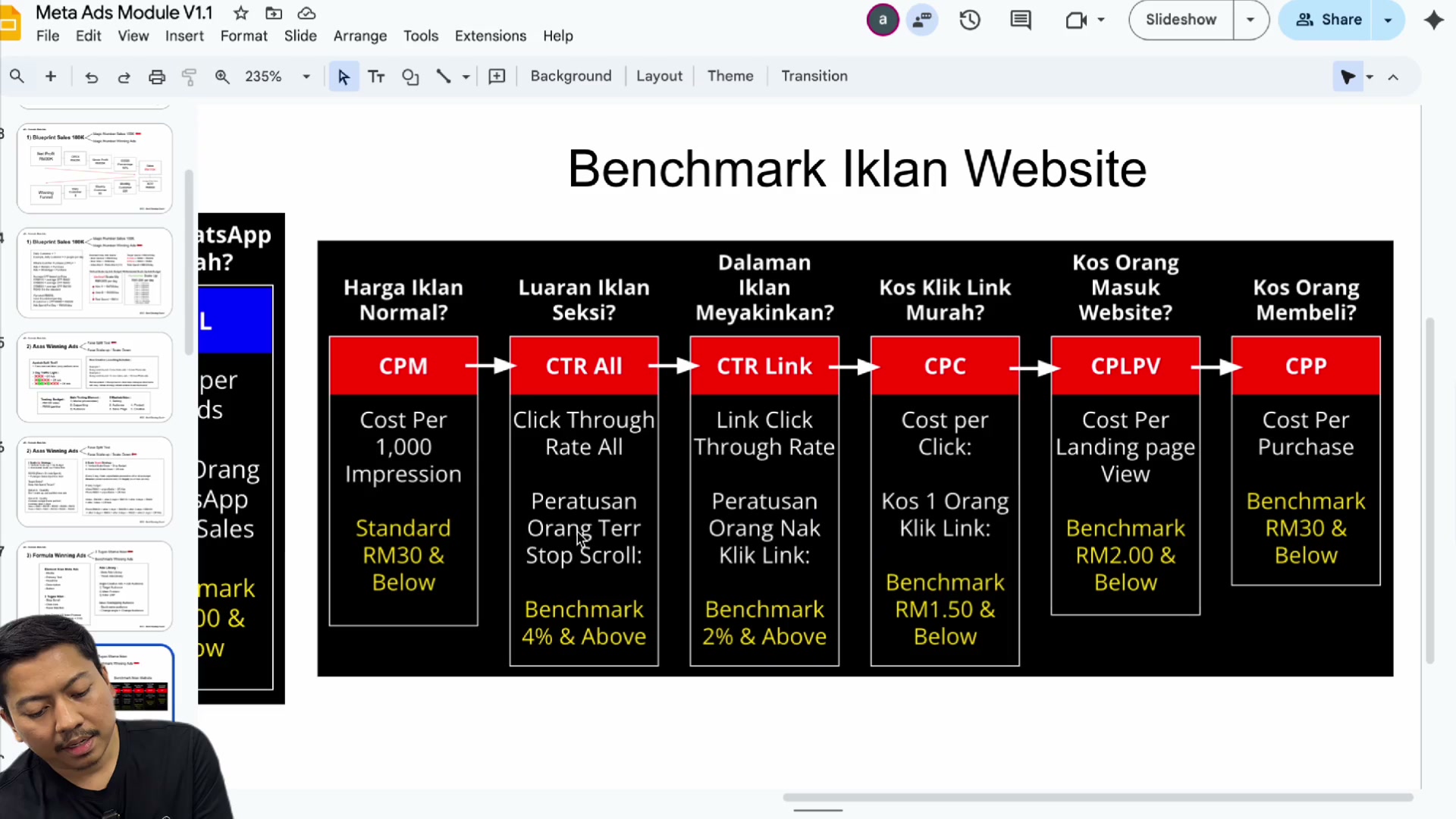Click the Slideshow button
Screen dimensions: 1456x819
(x=1181, y=20)
